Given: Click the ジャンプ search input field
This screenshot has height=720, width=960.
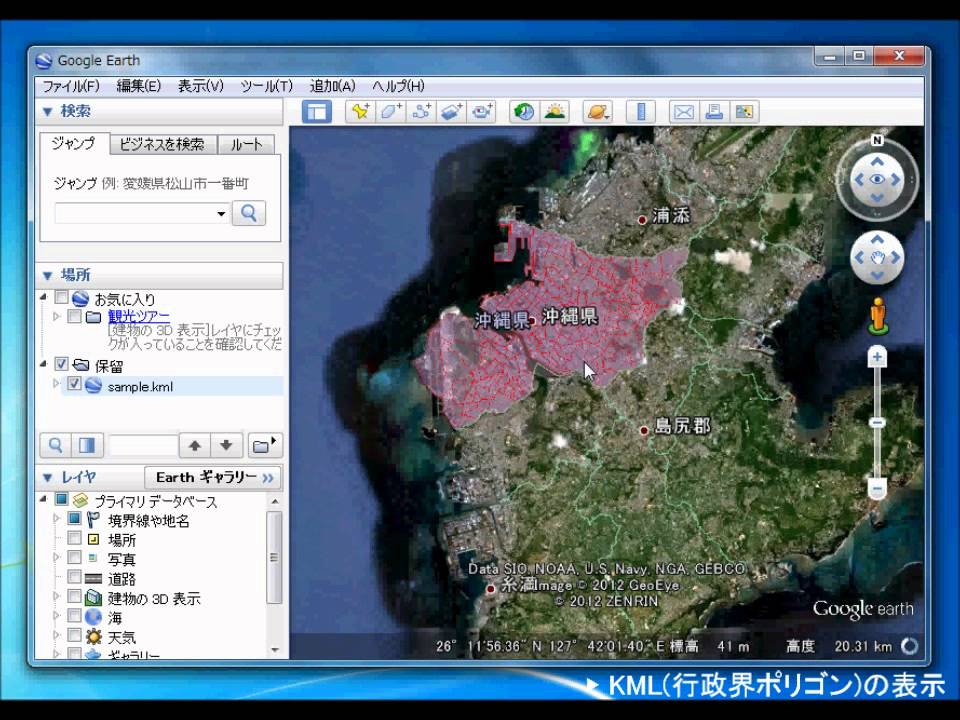Looking at the screenshot, I should coord(141,214).
